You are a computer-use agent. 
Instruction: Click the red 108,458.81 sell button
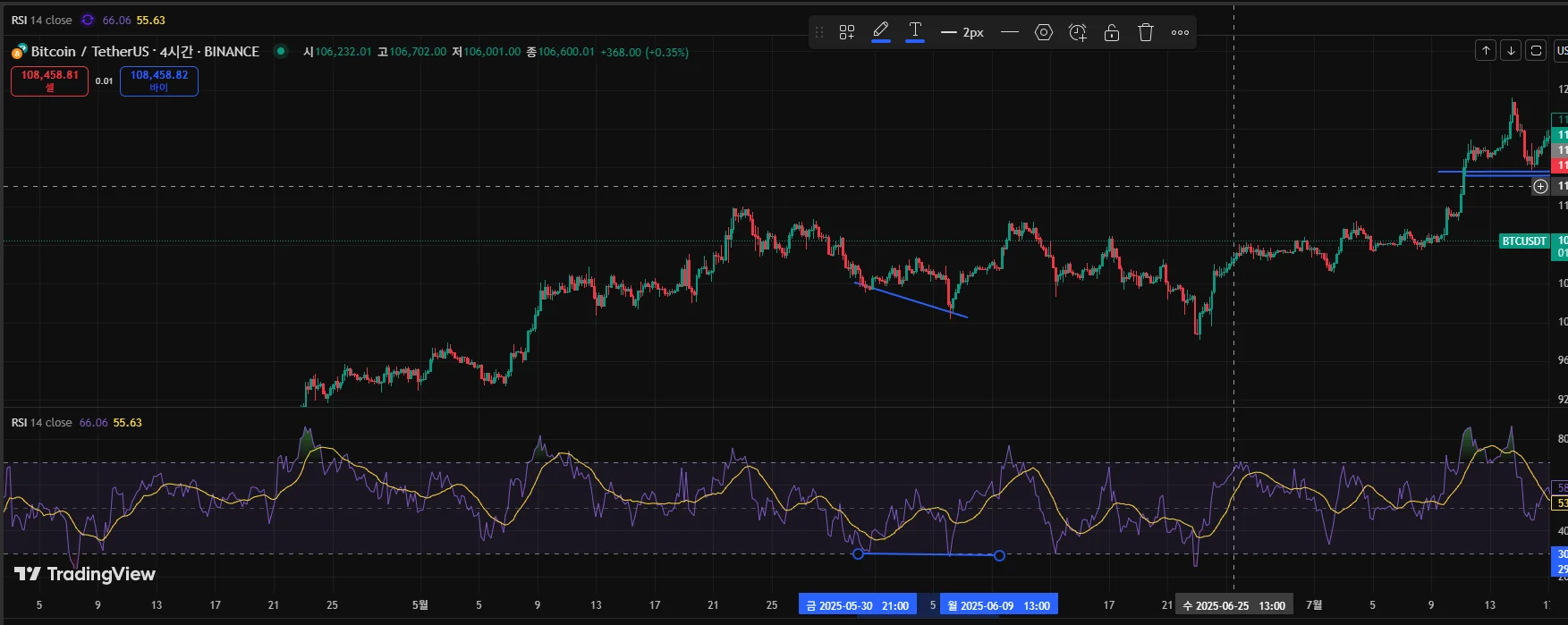click(x=50, y=80)
